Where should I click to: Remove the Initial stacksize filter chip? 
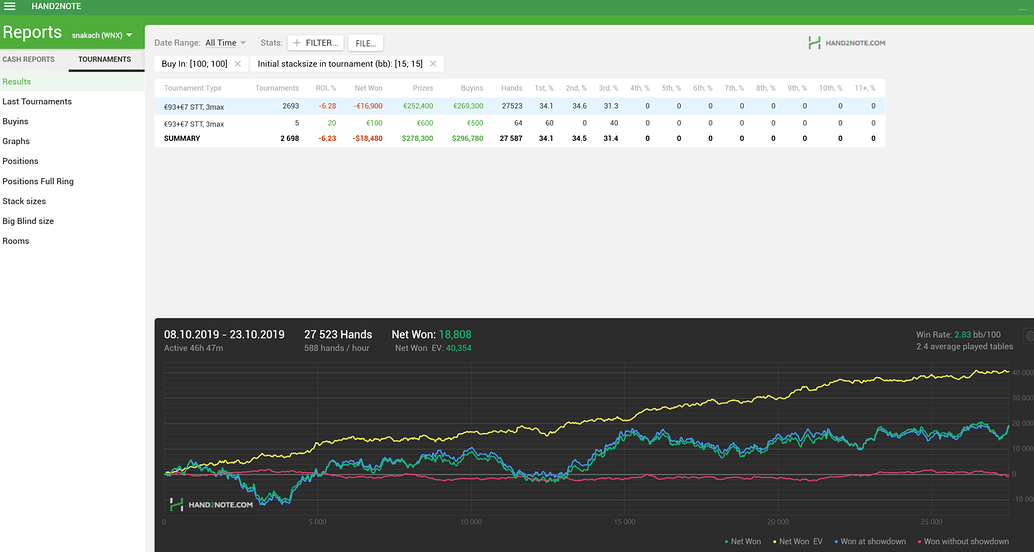pyautogui.click(x=433, y=64)
